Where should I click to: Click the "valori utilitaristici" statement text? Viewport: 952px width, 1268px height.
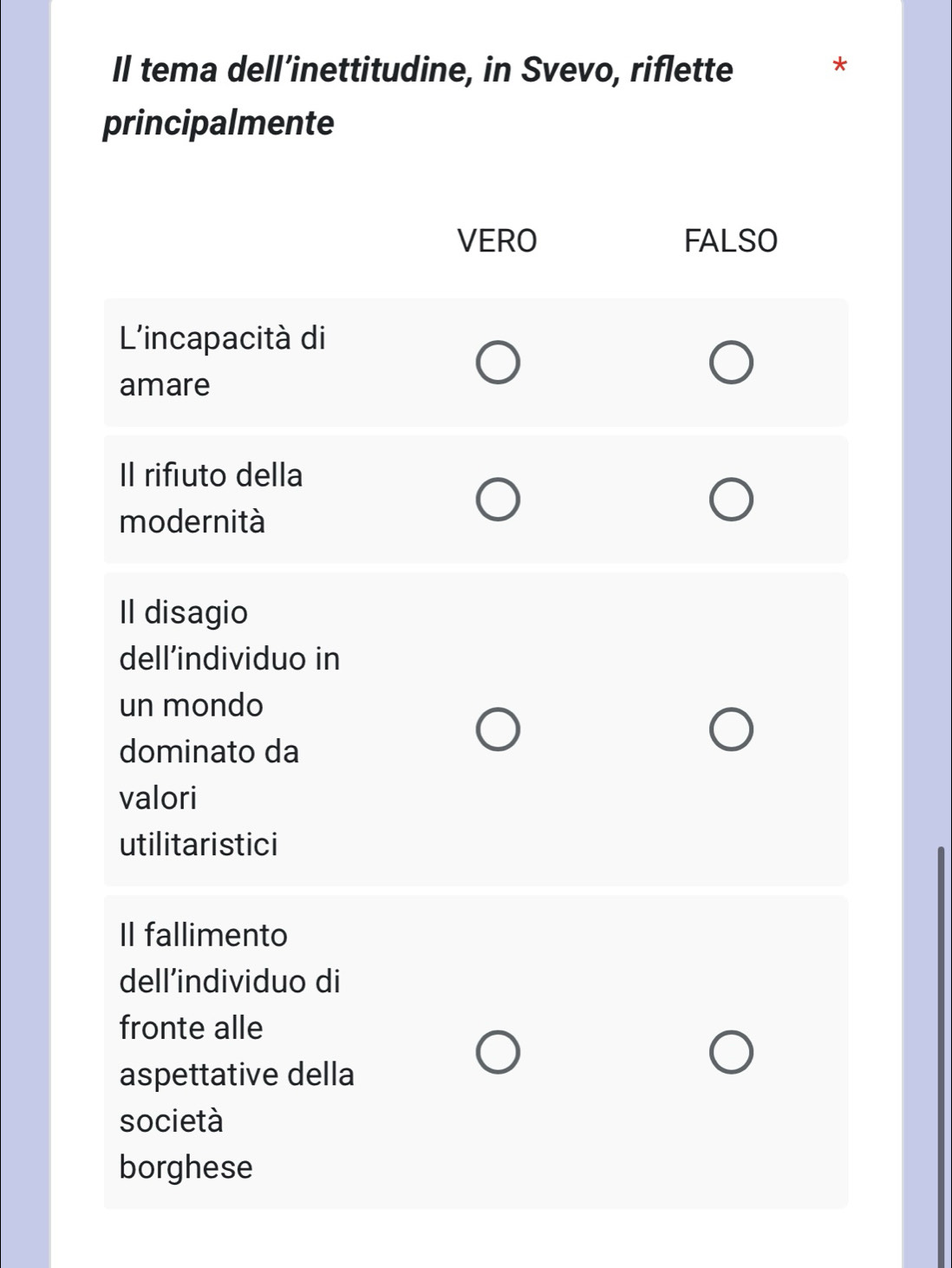pyautogui.click(x=199, y=820)
